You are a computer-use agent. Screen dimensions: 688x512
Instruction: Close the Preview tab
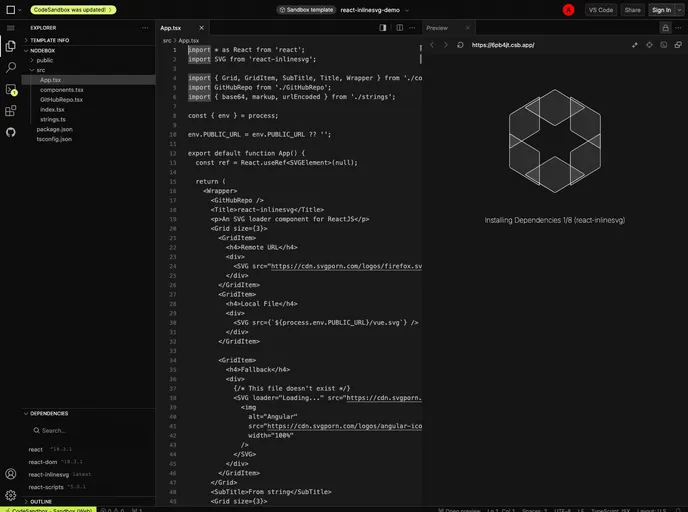click(467, 28)
